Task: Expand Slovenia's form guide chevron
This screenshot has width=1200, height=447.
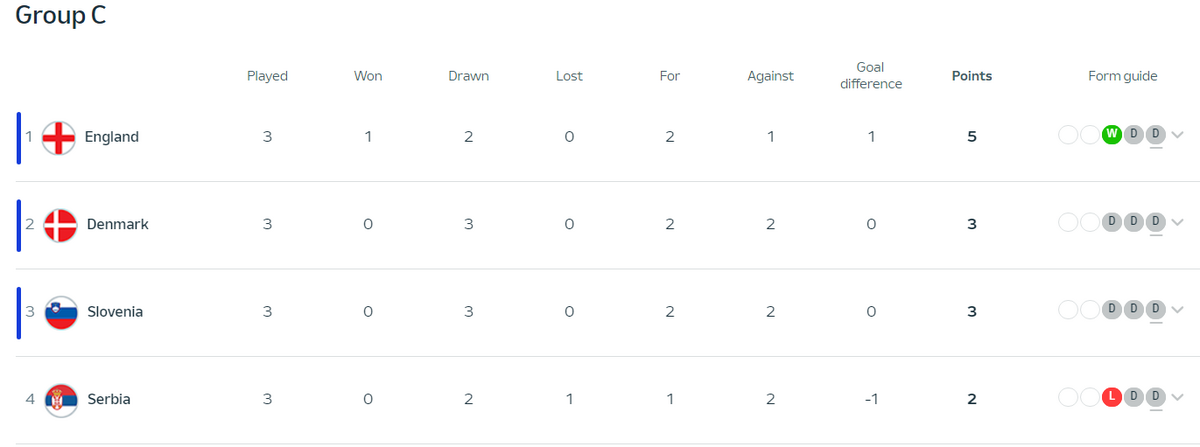Action: [1178, 311]
